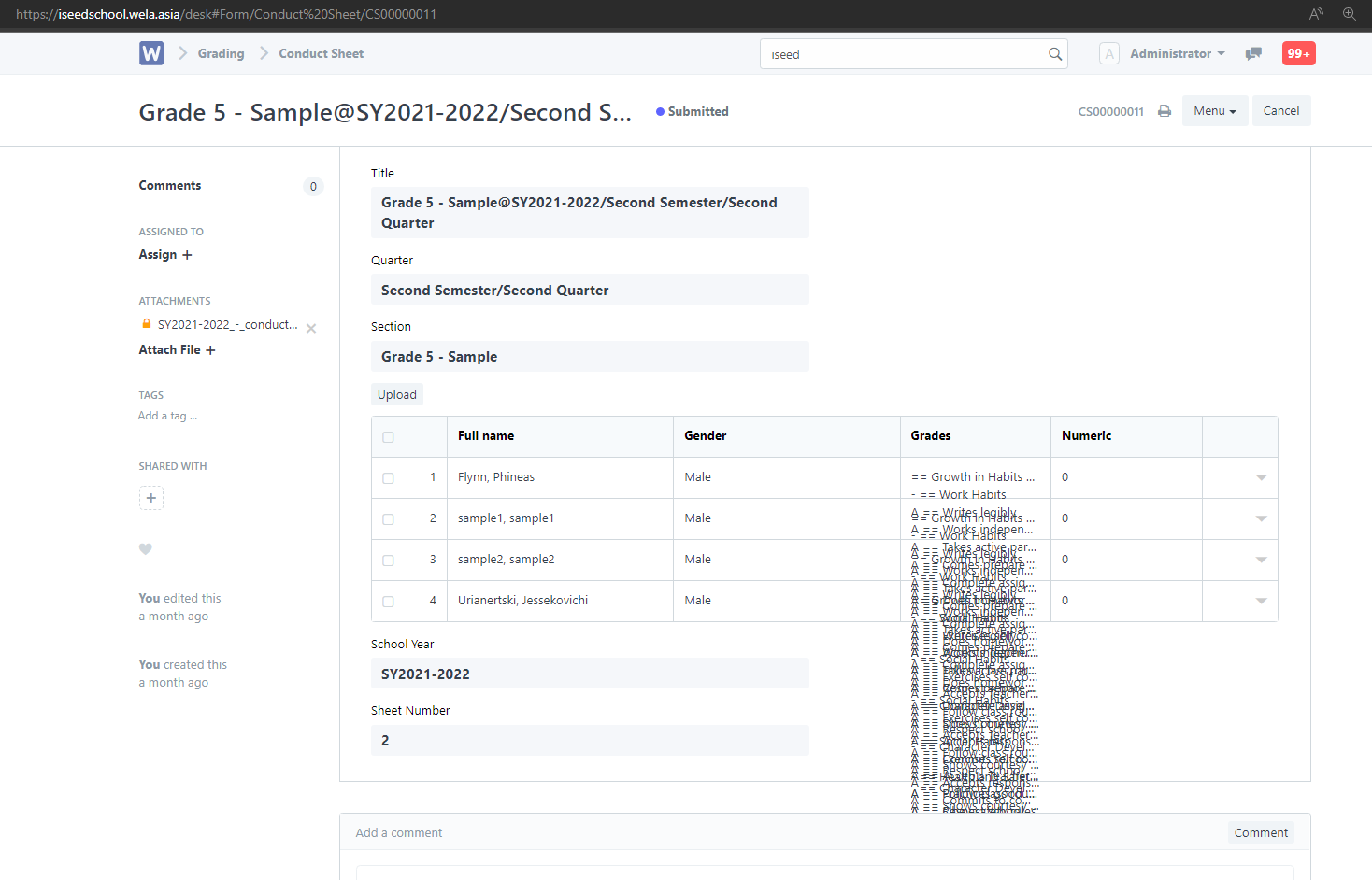The image size is (1372, 880).
Task: Expand the sample1, sample1 row arrow
Action: (1261, 518)
